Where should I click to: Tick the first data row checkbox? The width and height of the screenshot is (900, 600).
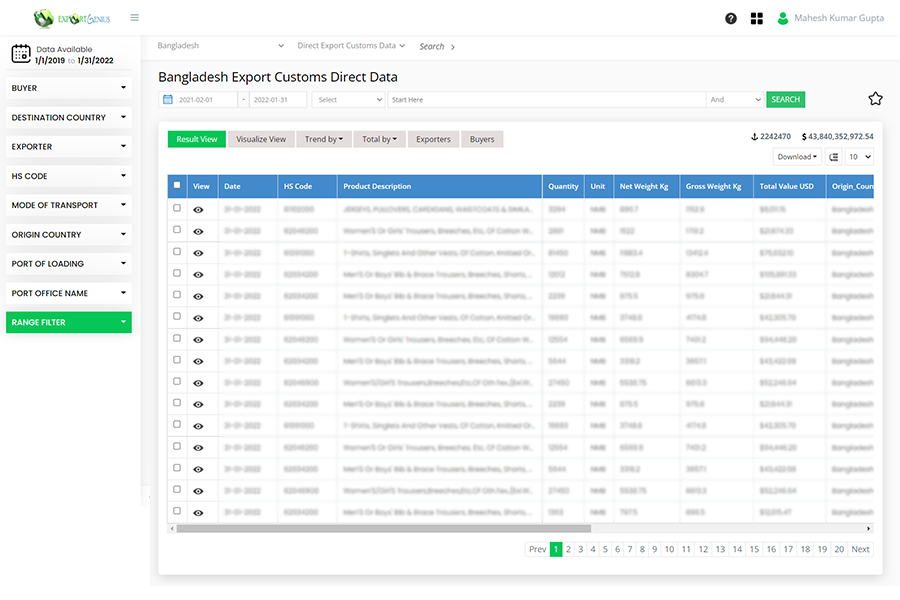[177, 209]
